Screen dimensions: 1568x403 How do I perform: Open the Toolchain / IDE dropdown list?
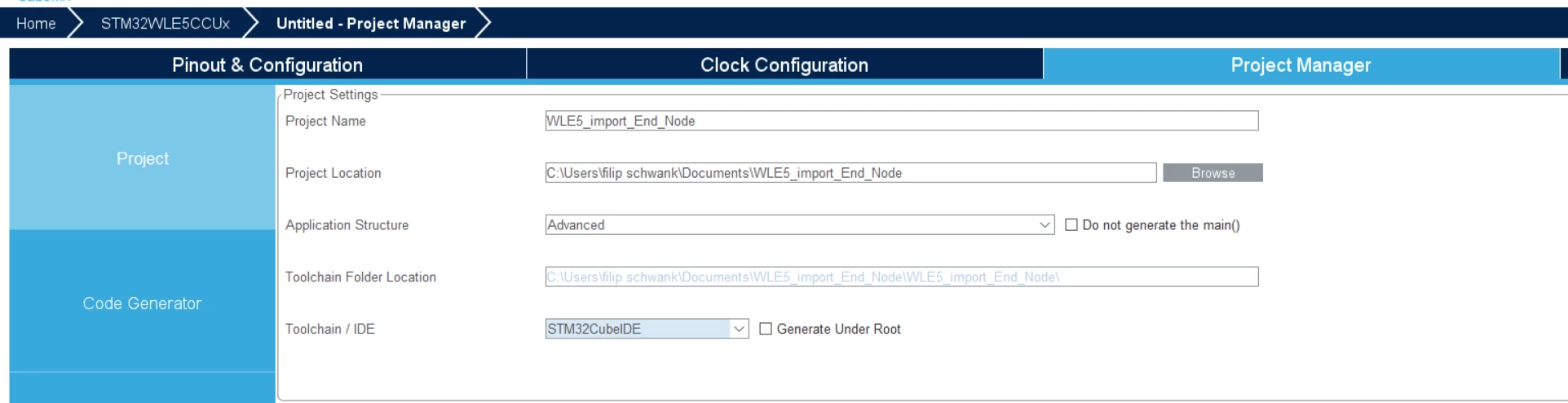pos(647,329)
